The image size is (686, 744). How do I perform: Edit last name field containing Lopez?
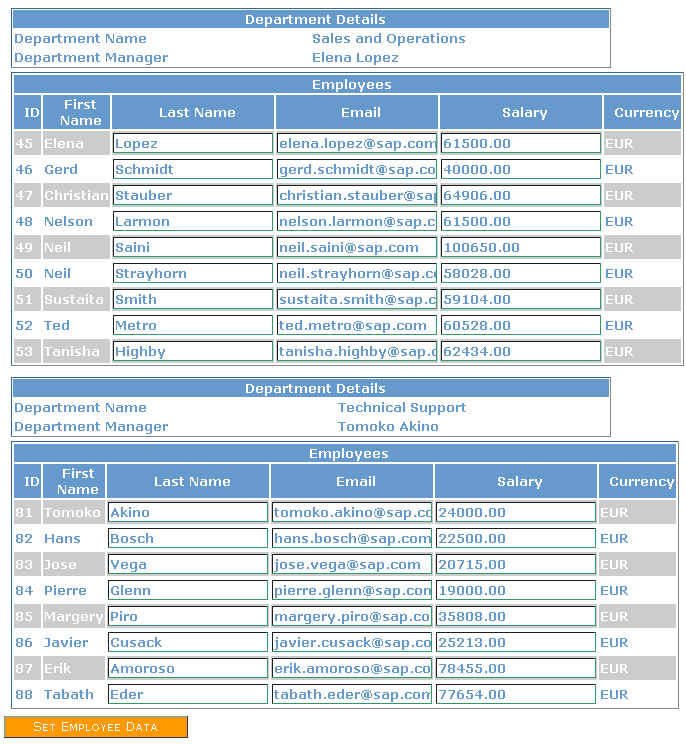click(x=193, y=144)
